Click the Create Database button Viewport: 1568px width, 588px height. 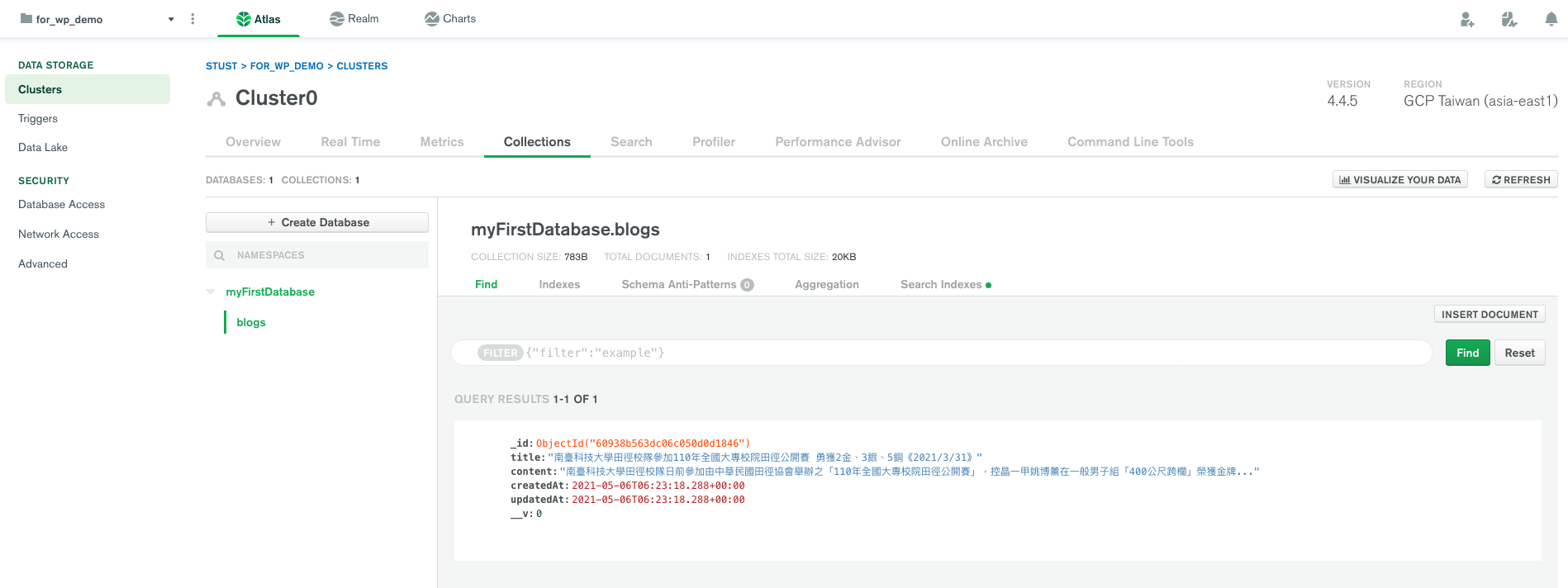click(x=317, y=222)
